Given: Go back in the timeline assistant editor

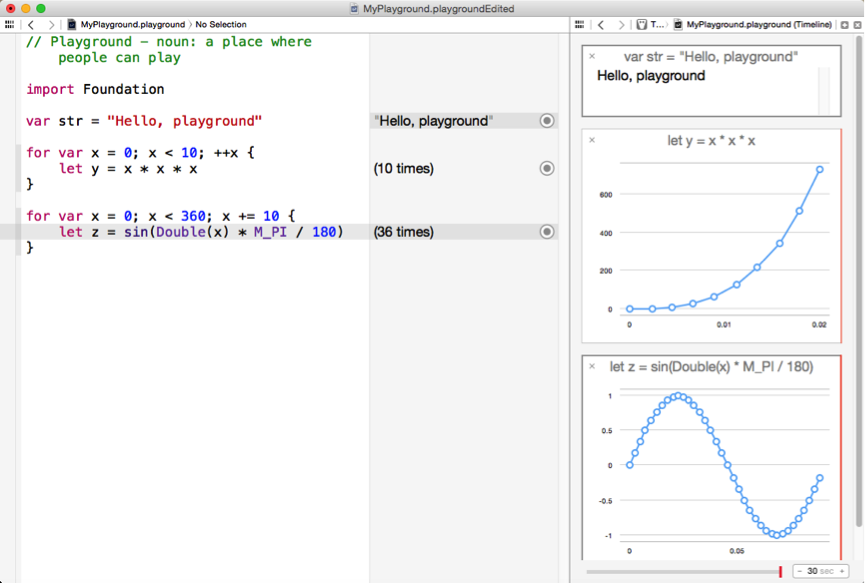Looking at the screenshot, I should point(601,24).
